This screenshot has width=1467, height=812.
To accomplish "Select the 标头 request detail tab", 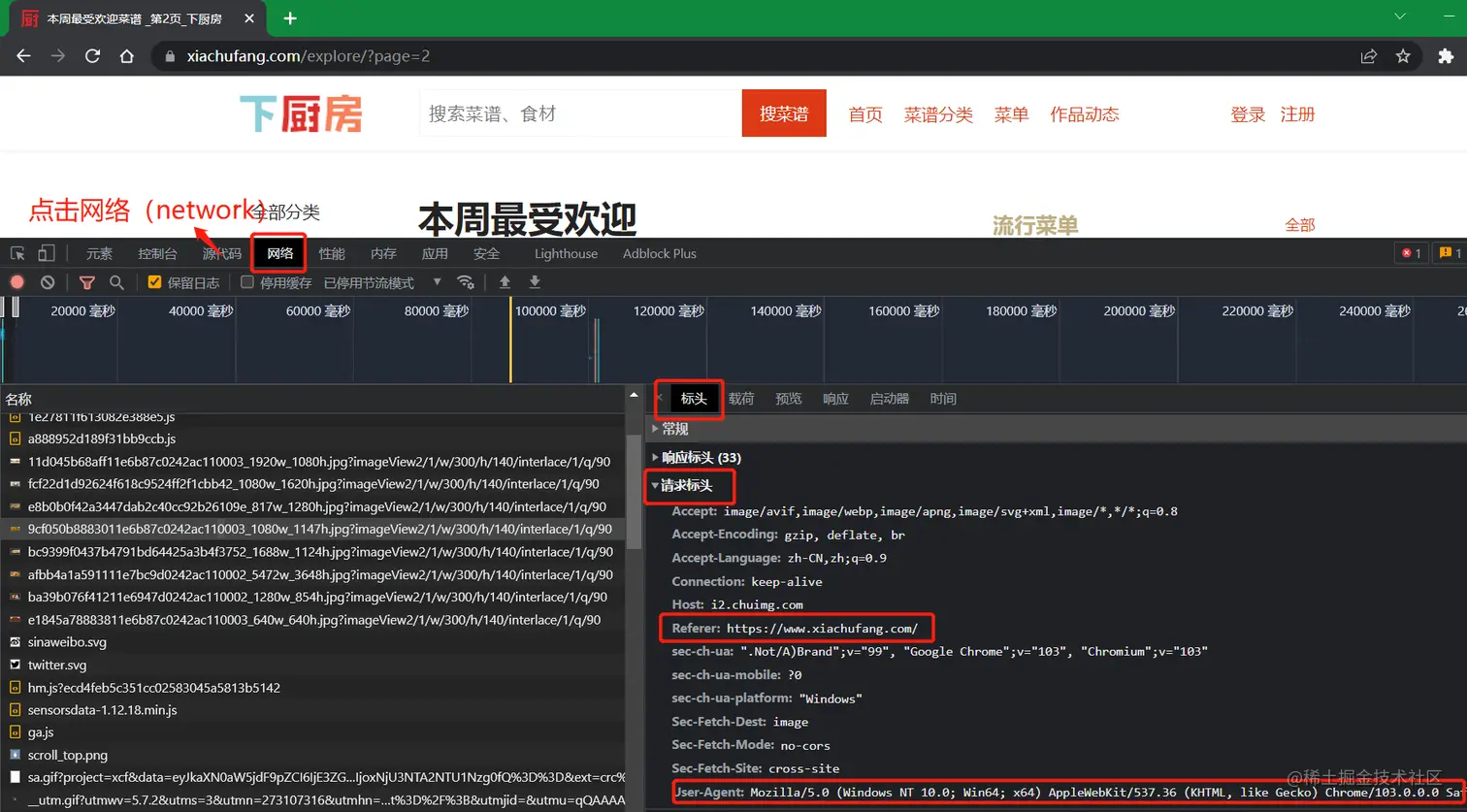I will point(694,398).
